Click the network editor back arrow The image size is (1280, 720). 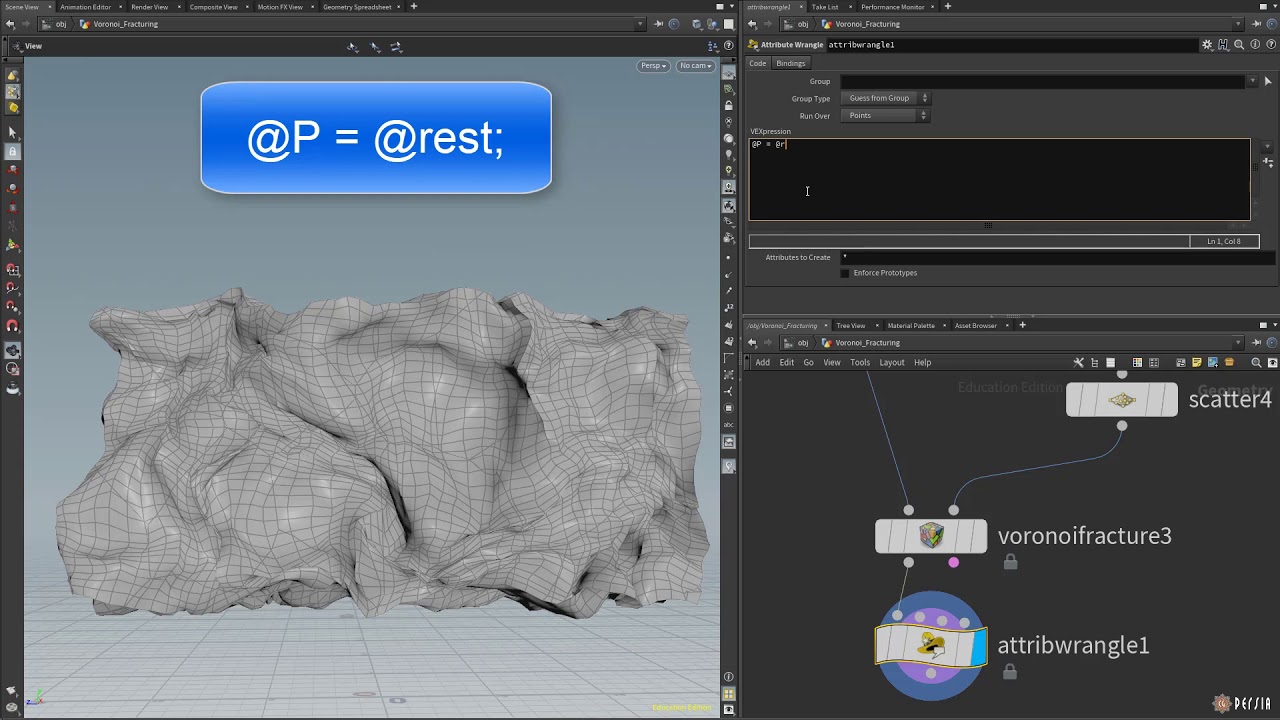point(752,343)
